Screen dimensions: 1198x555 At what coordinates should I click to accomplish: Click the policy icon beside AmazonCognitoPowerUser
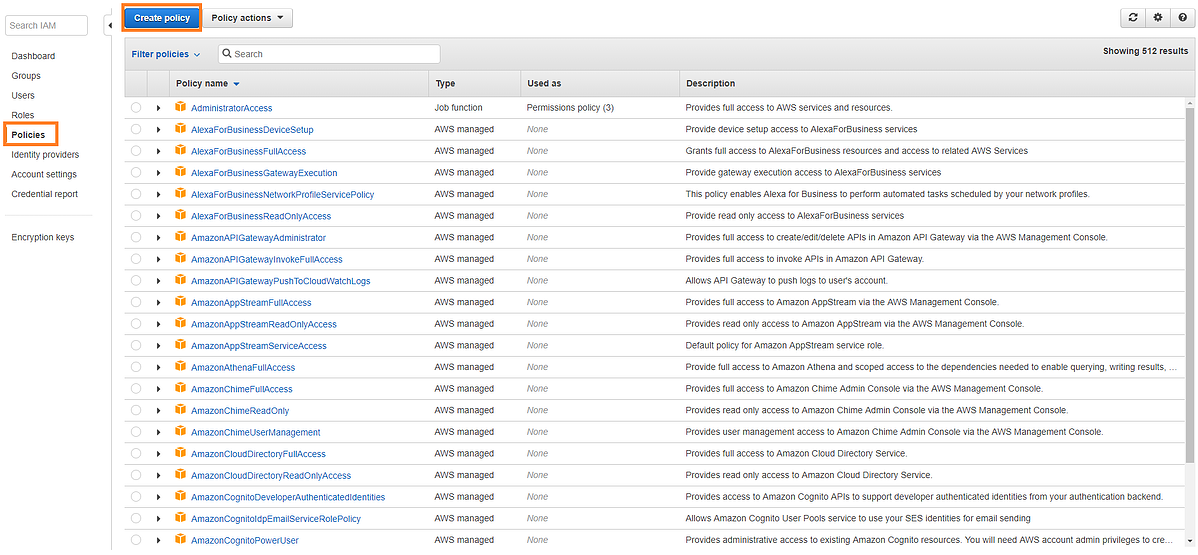point(181,540)
